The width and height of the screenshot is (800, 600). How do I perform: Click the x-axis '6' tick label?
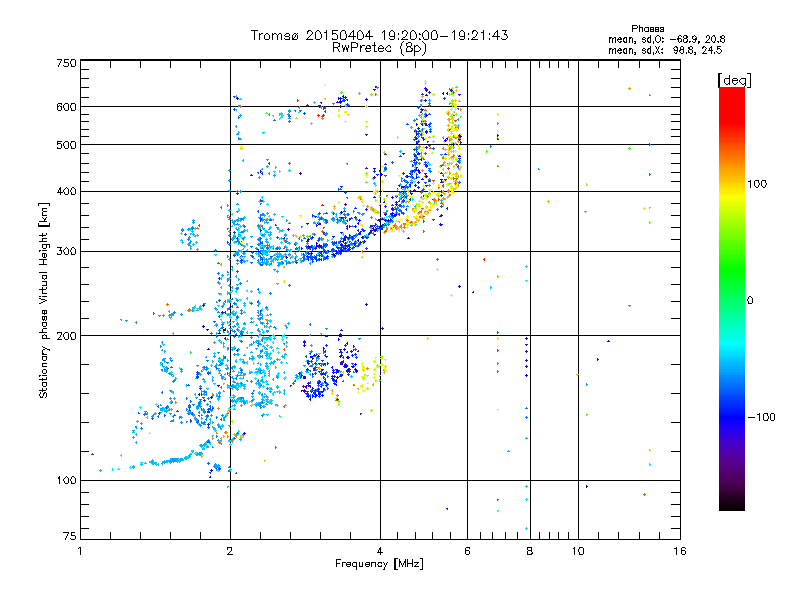tap(467, 551)
